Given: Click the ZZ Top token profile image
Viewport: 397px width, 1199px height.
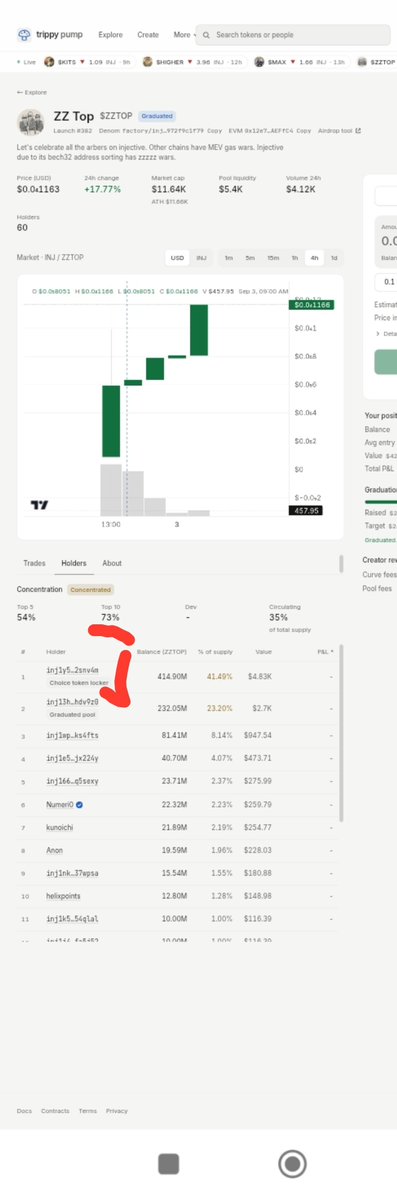Looking at the screenshot, I should click(31, 122).
